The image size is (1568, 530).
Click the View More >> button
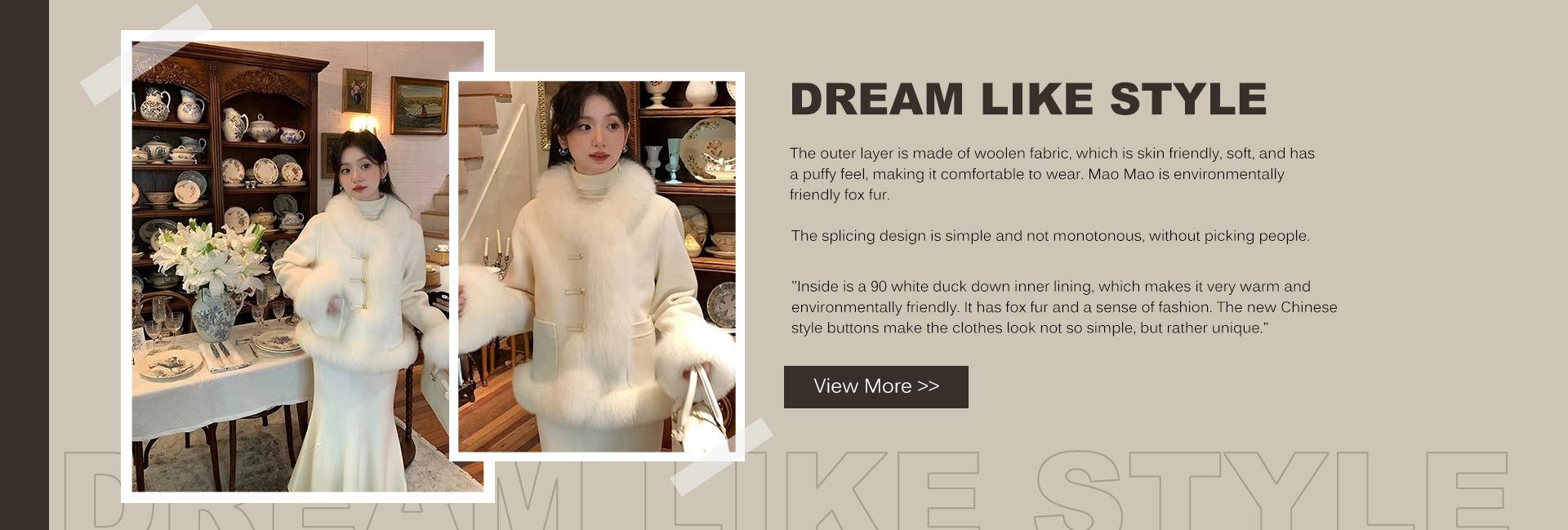[875, 386]
